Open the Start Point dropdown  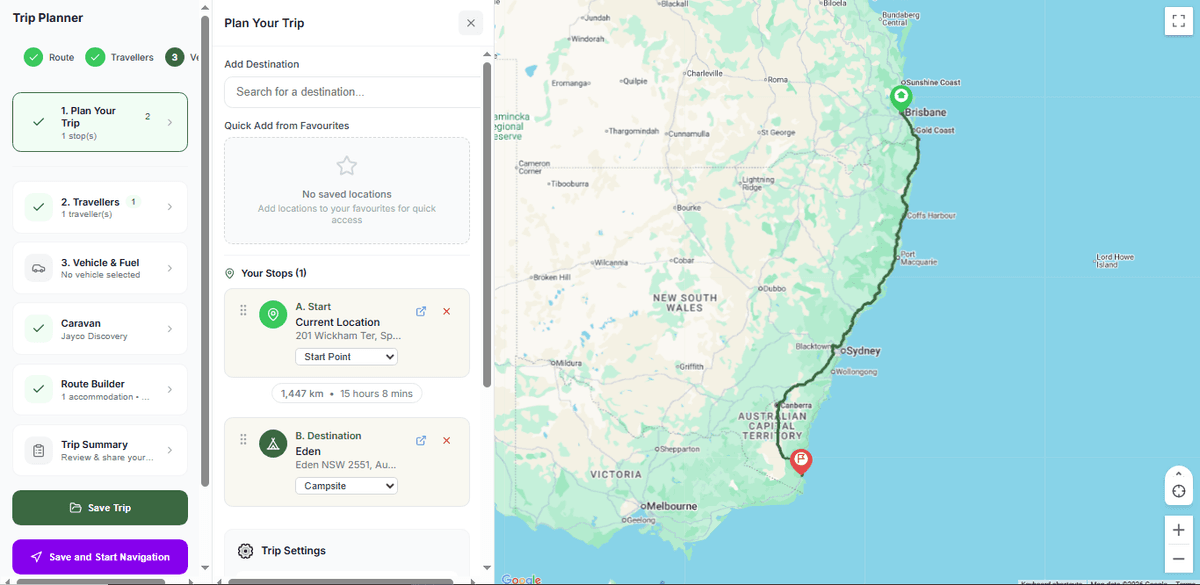click(346, 356)
